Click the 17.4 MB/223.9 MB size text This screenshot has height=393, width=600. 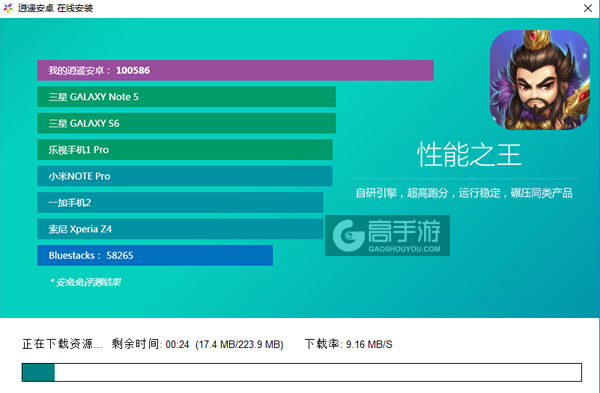pyautogui.click(x=240, y=344)
